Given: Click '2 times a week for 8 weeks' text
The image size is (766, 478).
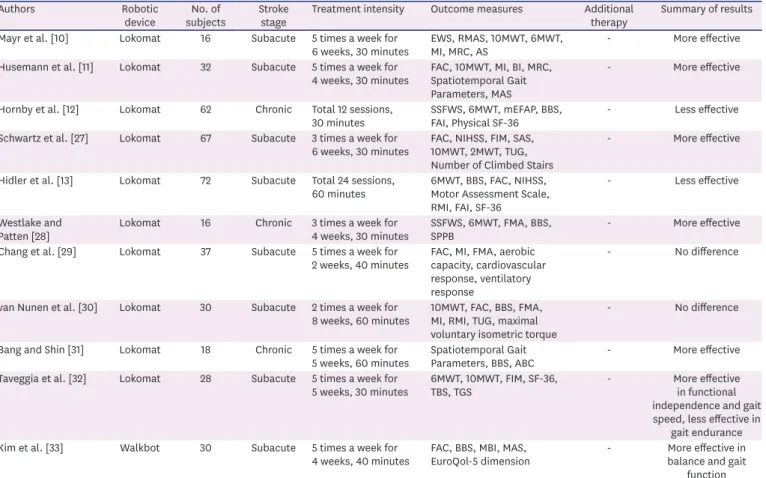Looking at the screenshot, I should [361, 315].
